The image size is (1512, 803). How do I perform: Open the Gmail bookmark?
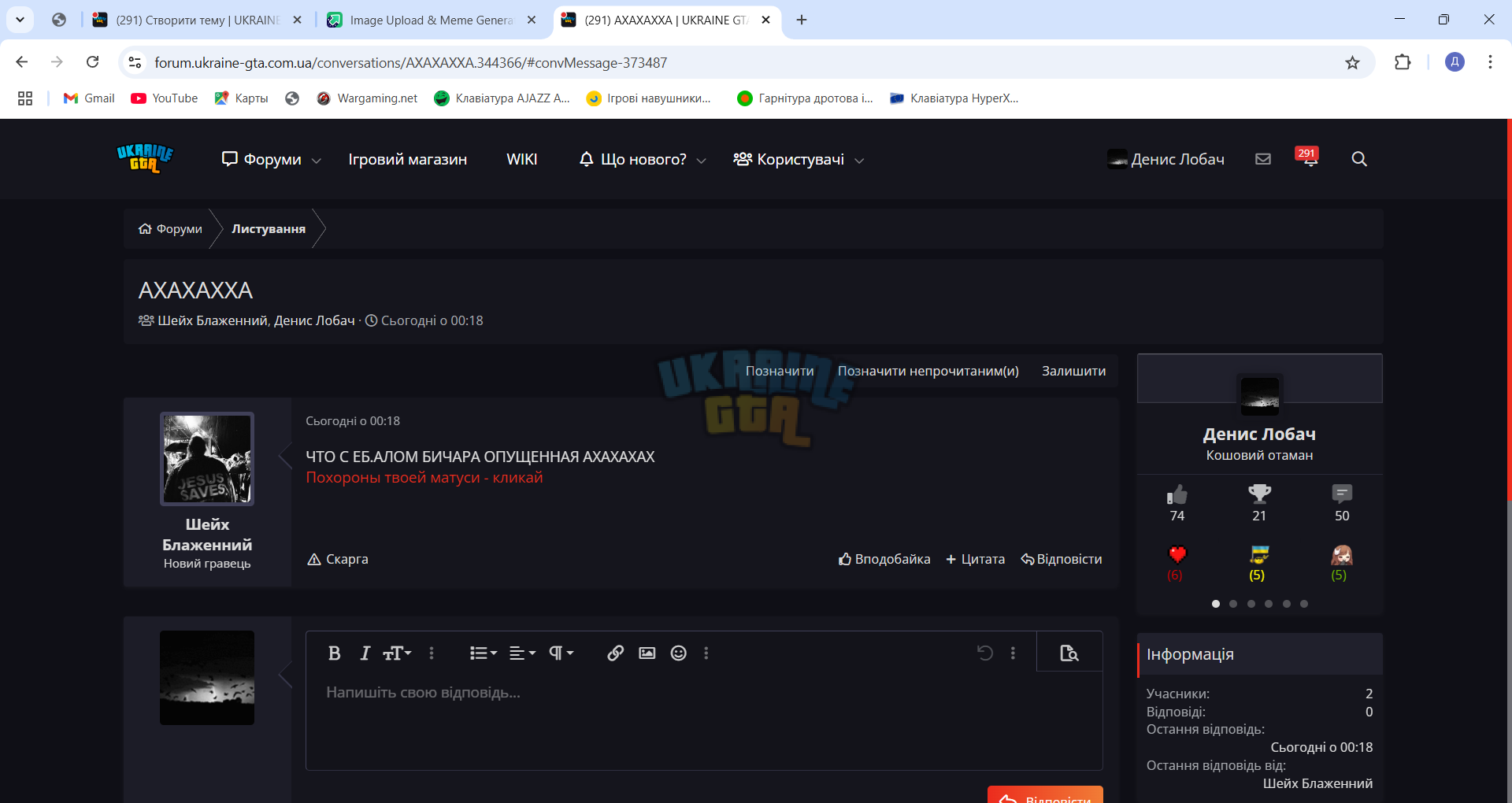coord(89,98)
